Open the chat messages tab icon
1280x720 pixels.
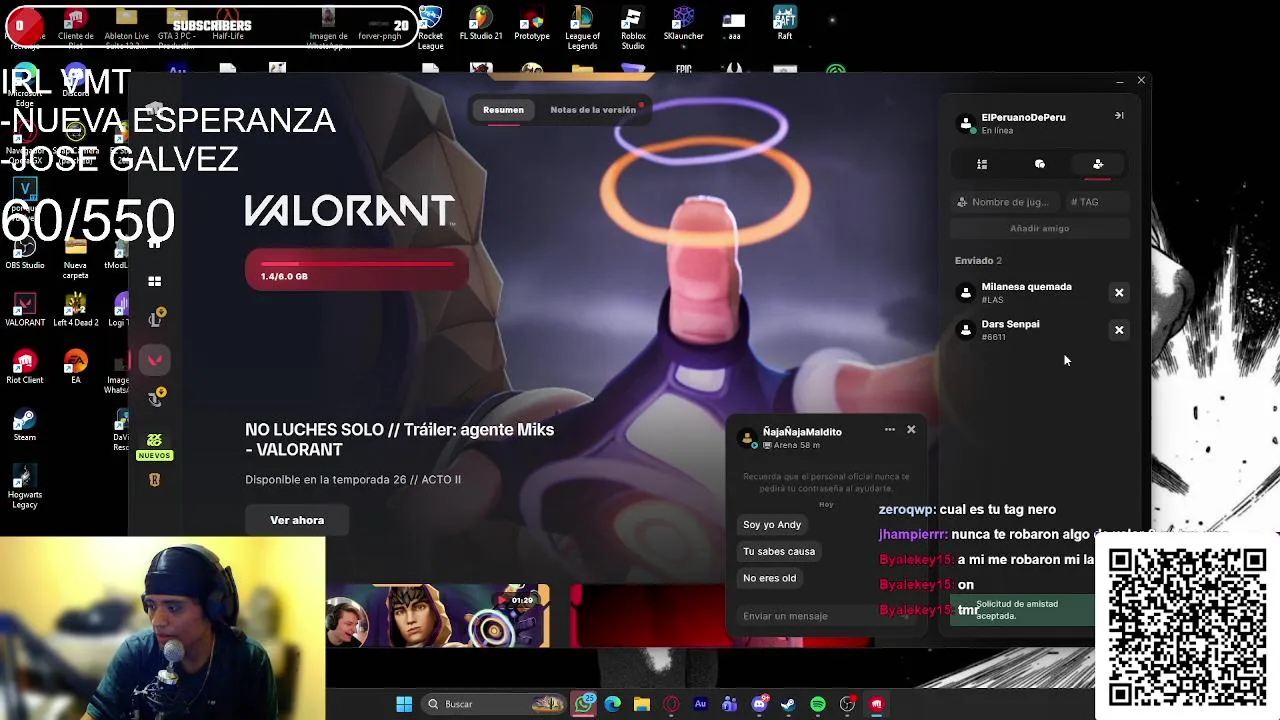(1040, 164)
